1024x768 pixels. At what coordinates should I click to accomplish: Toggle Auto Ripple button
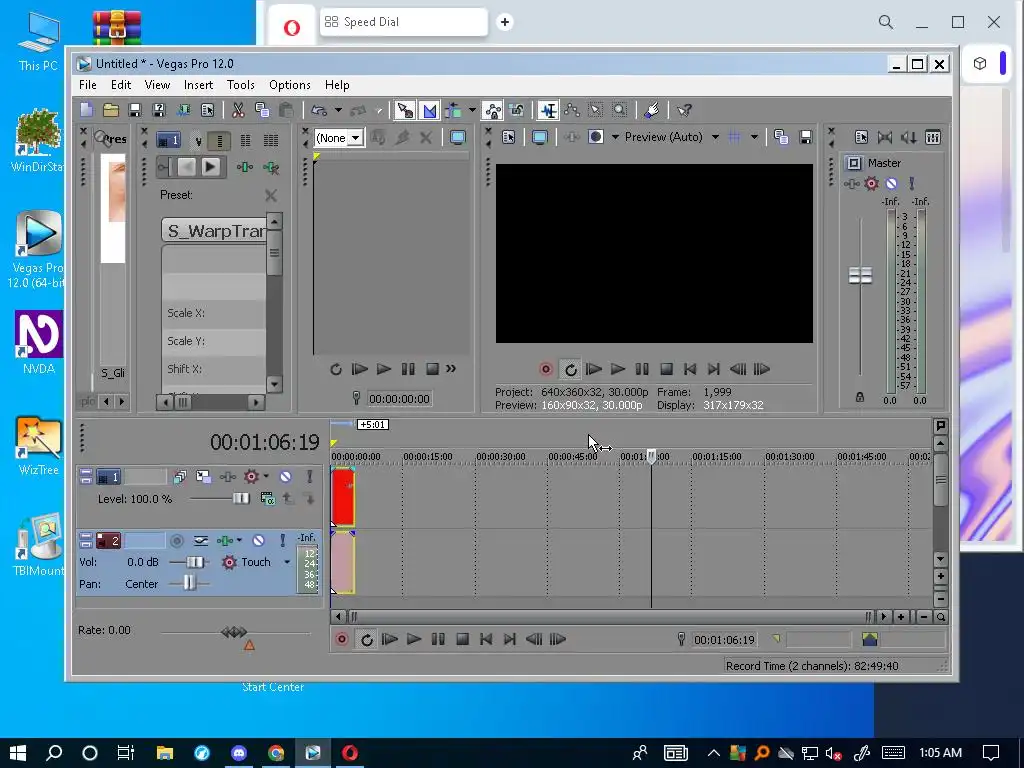(x=453, y=110)
